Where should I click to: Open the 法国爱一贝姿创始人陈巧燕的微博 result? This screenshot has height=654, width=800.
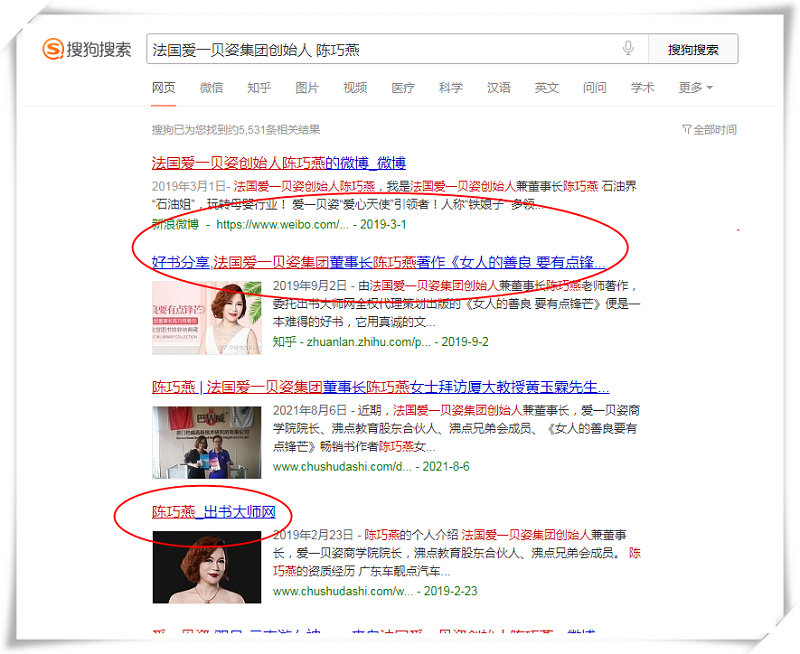coord(278,163)
